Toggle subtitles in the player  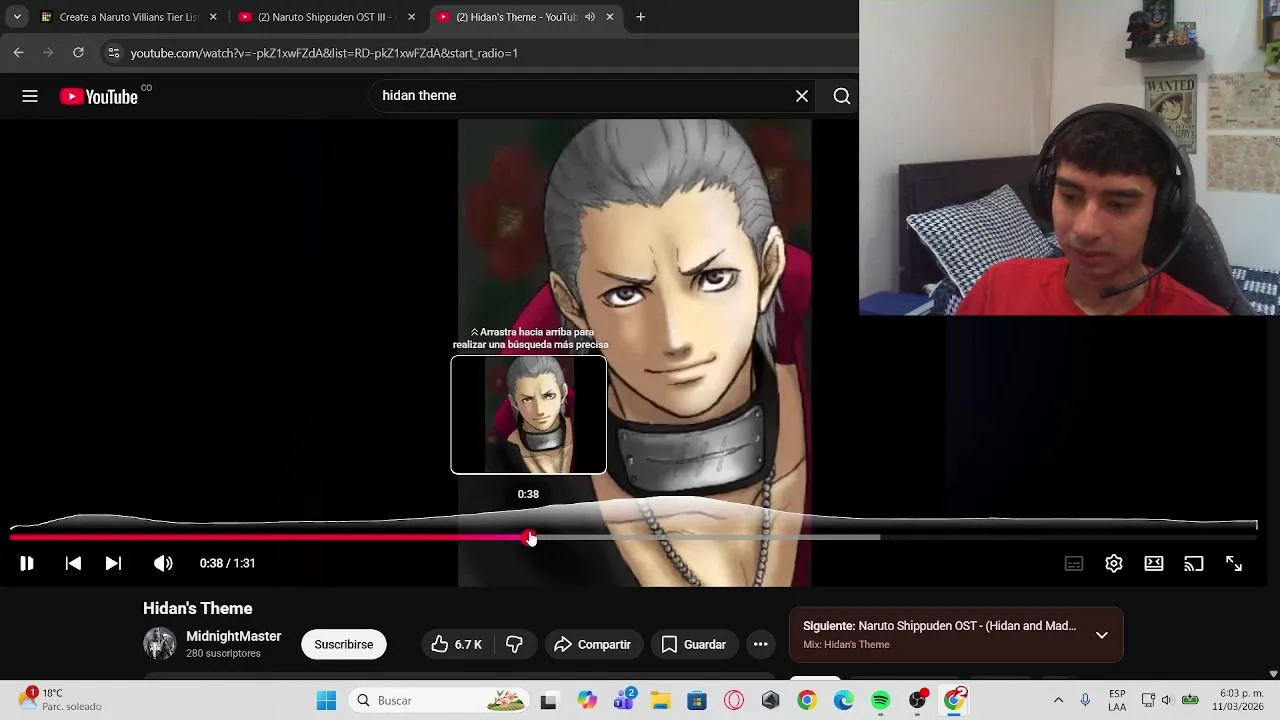1074,564
